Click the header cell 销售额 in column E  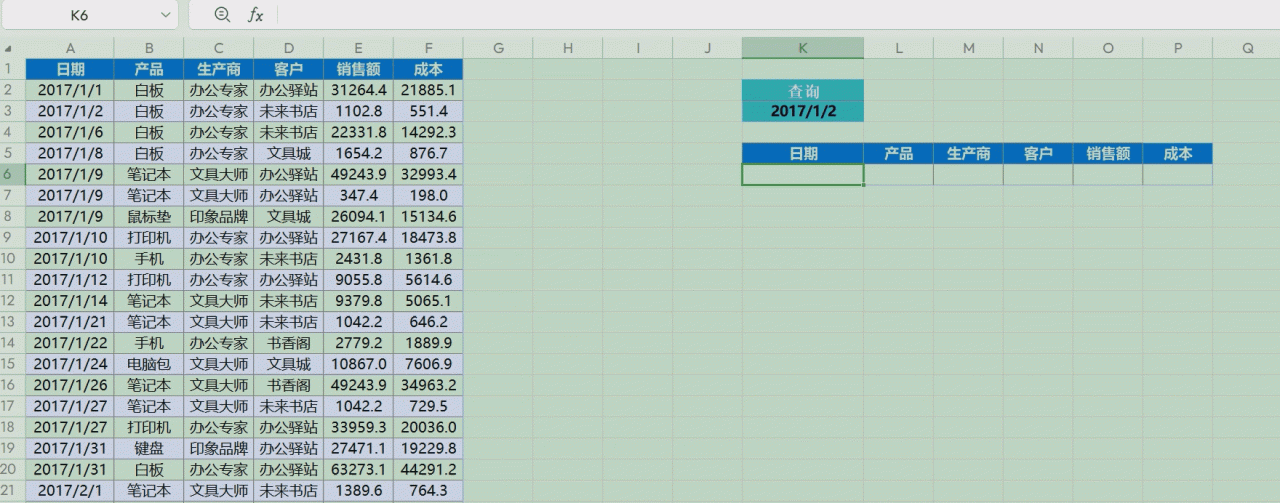point(358,69)
